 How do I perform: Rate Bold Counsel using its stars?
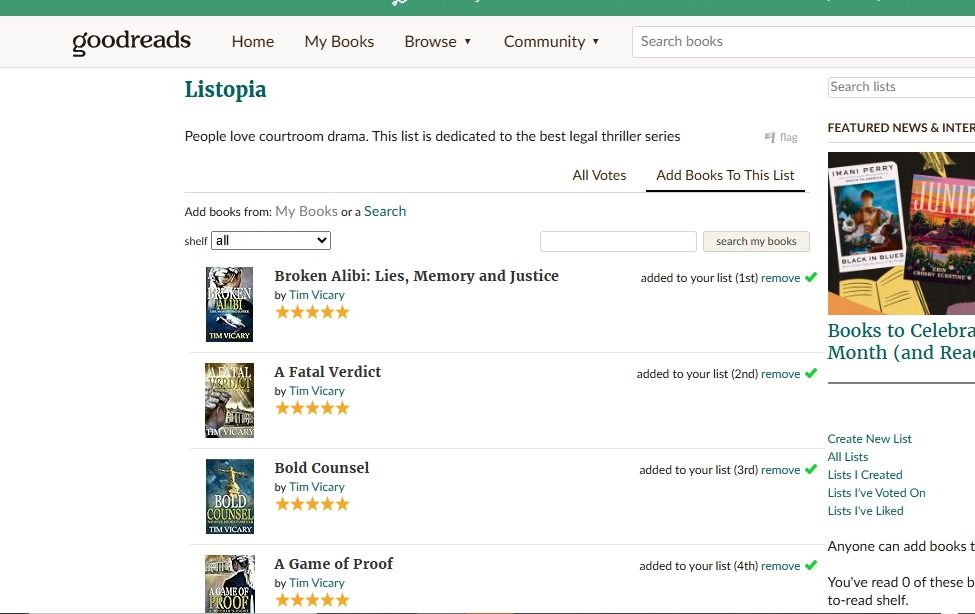click(x=312, y=504)
